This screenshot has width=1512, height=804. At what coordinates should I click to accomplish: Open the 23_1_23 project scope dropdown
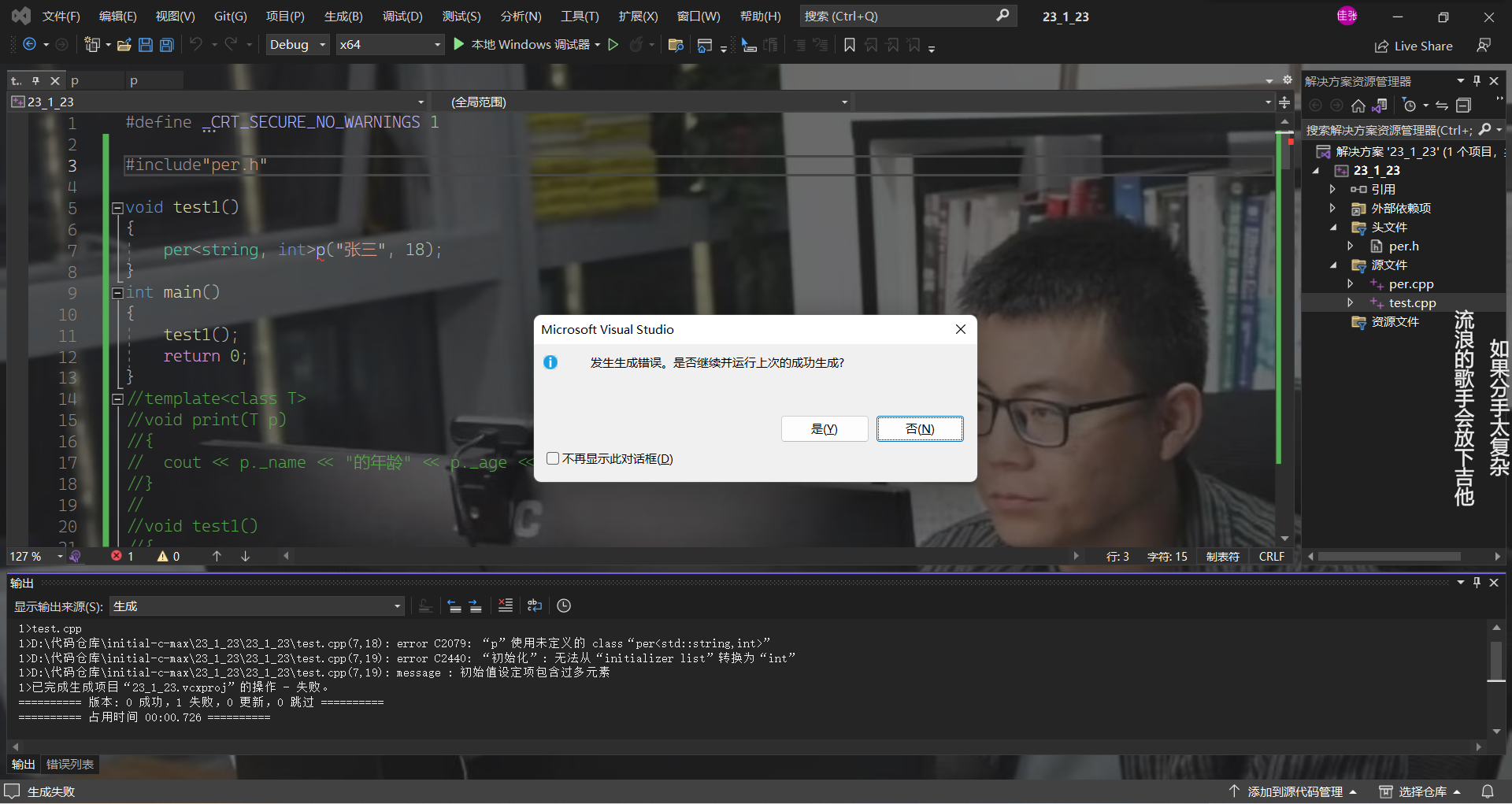point(218,102)
